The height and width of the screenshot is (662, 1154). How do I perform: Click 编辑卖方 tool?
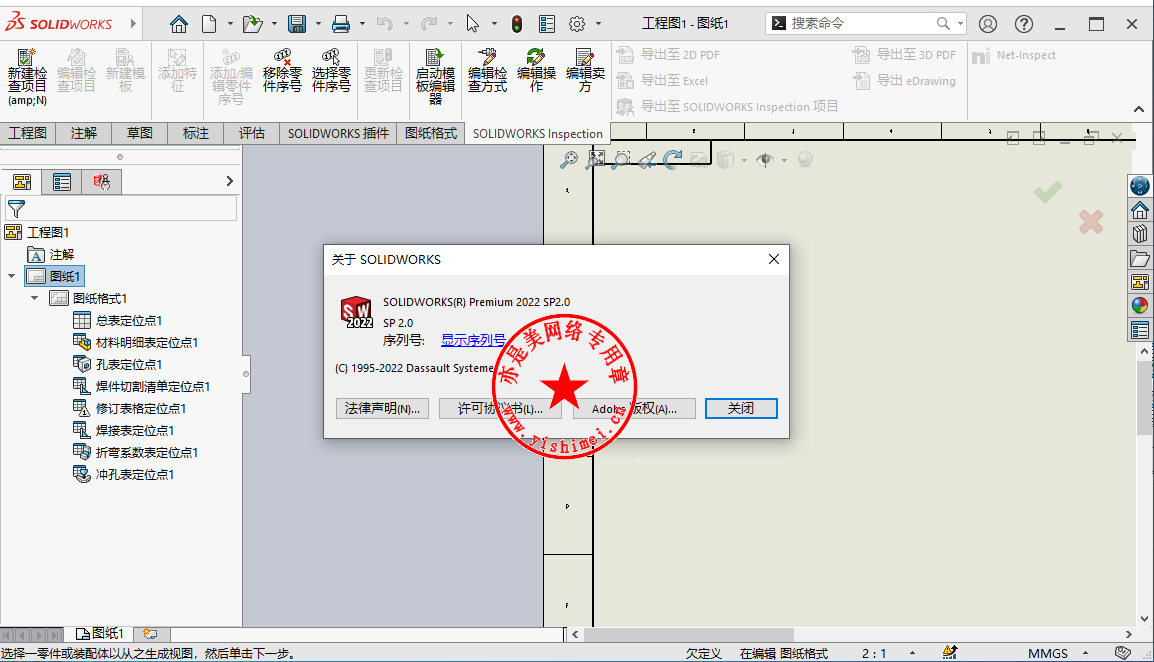585,71
